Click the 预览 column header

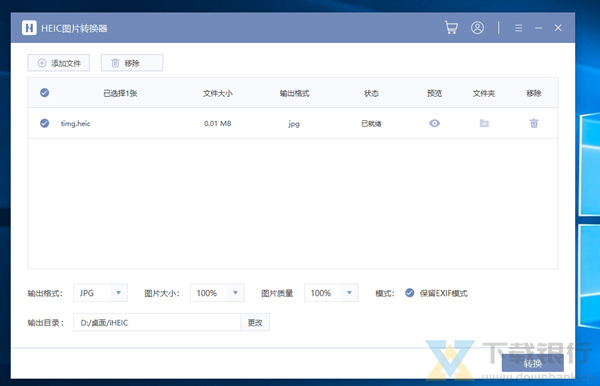(434, 93)
